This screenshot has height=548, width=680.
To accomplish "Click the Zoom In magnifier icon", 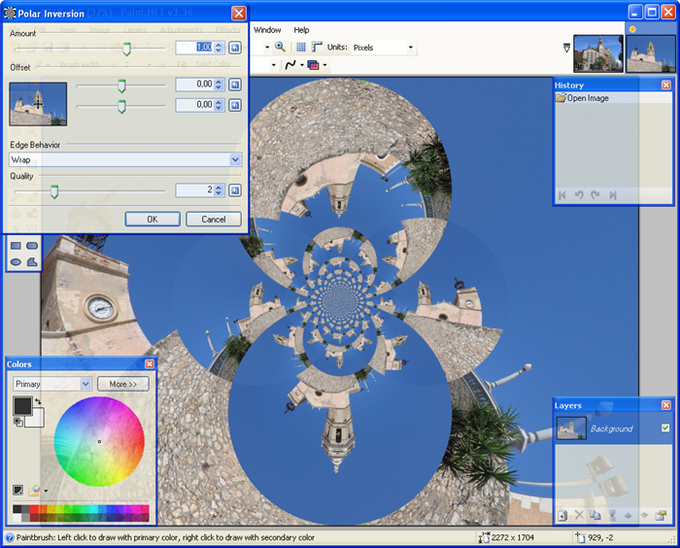I will pos(280,47).
